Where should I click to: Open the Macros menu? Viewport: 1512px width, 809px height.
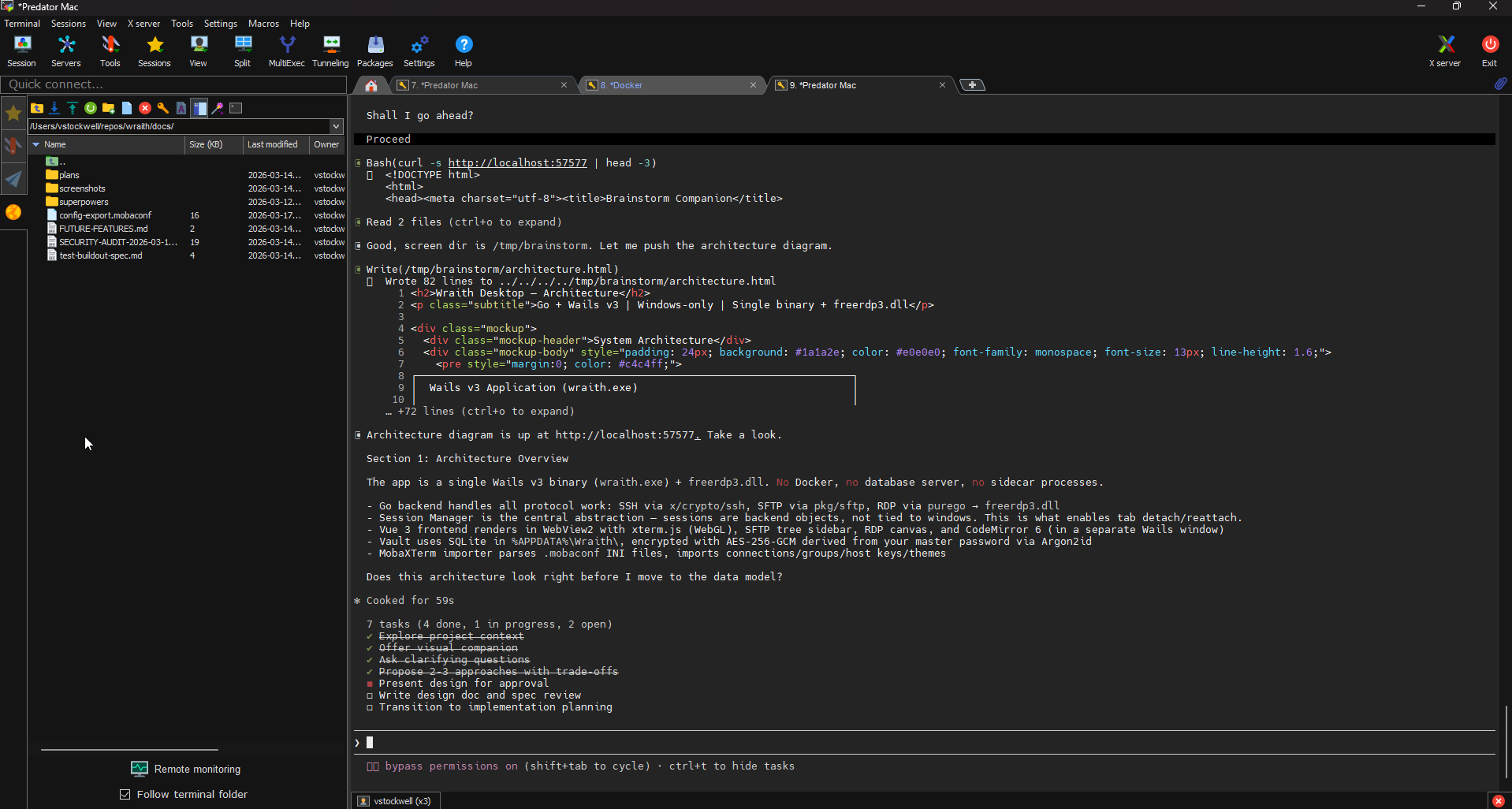pyautogui.click(x=263, y=24)
